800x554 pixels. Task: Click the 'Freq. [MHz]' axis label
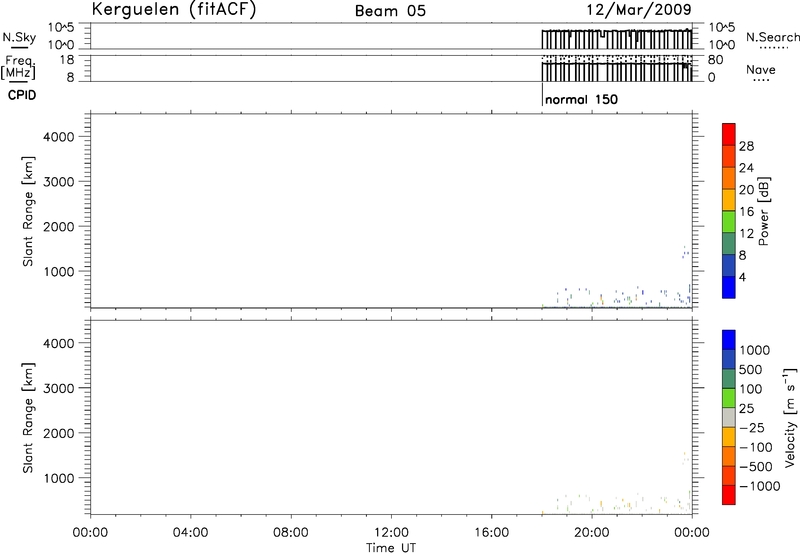pos(19,67)
